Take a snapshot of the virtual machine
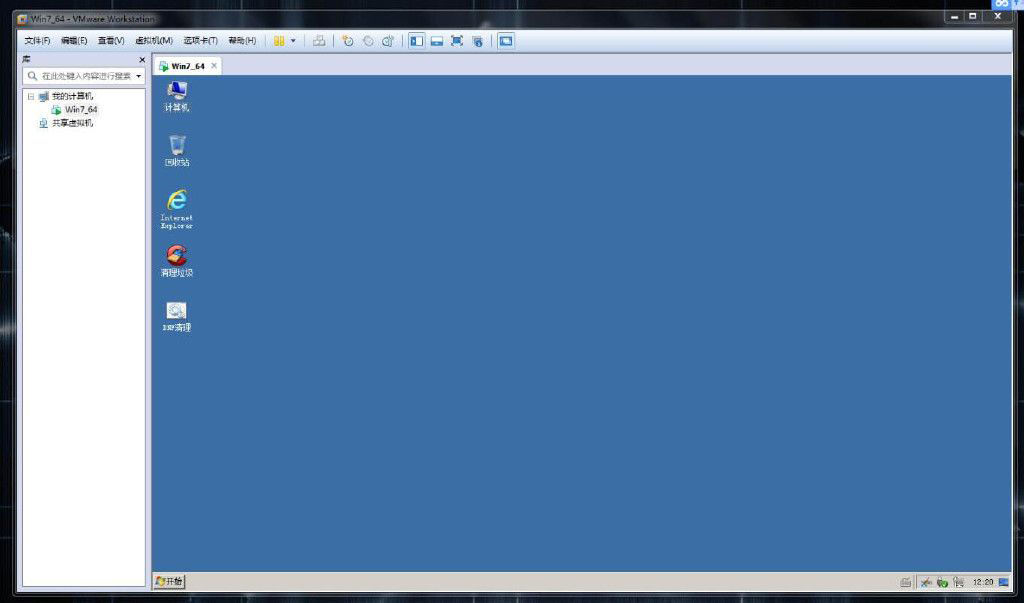The height and width of the screenshot is (603, 1024). coord(348,41)
